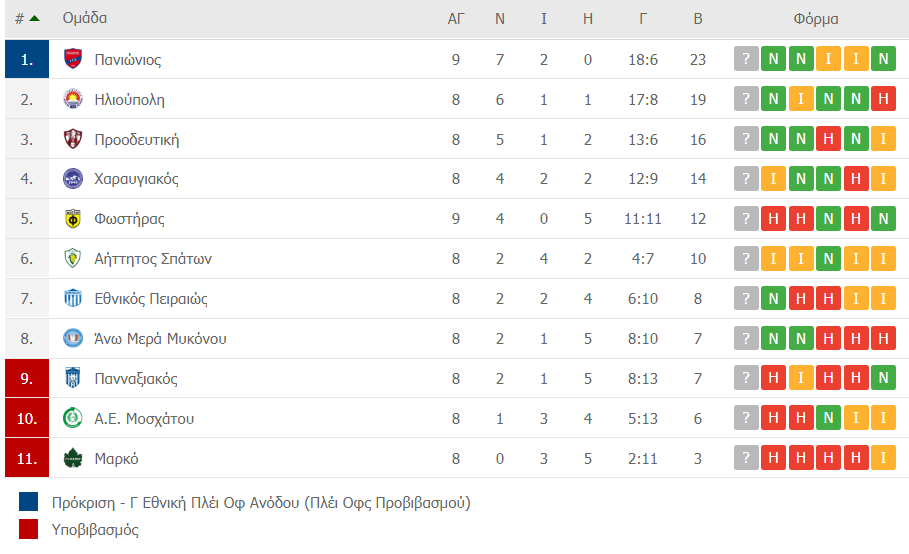Click the Α.Ε. Μοσχάτου green crest icon

coord(72,418)
